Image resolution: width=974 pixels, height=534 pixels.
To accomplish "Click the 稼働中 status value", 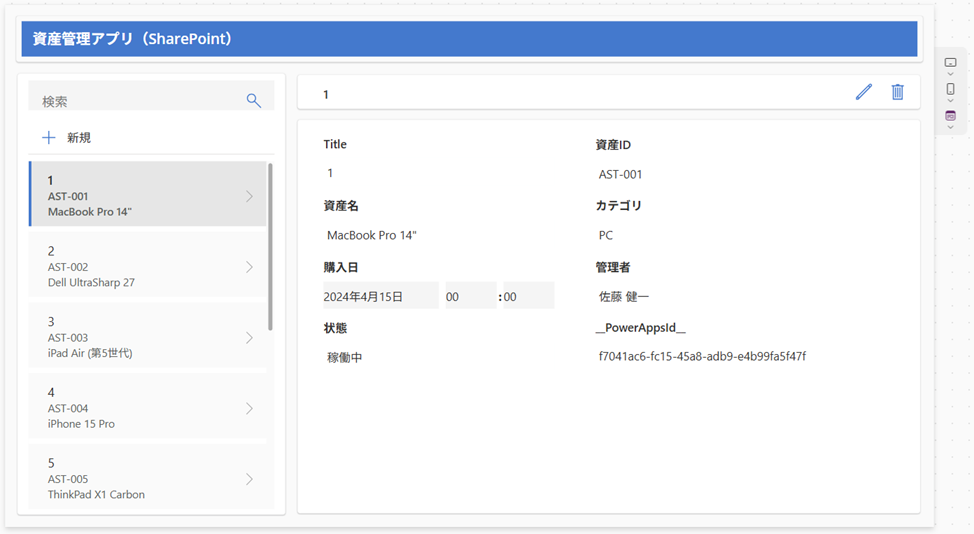I will 345,358.
